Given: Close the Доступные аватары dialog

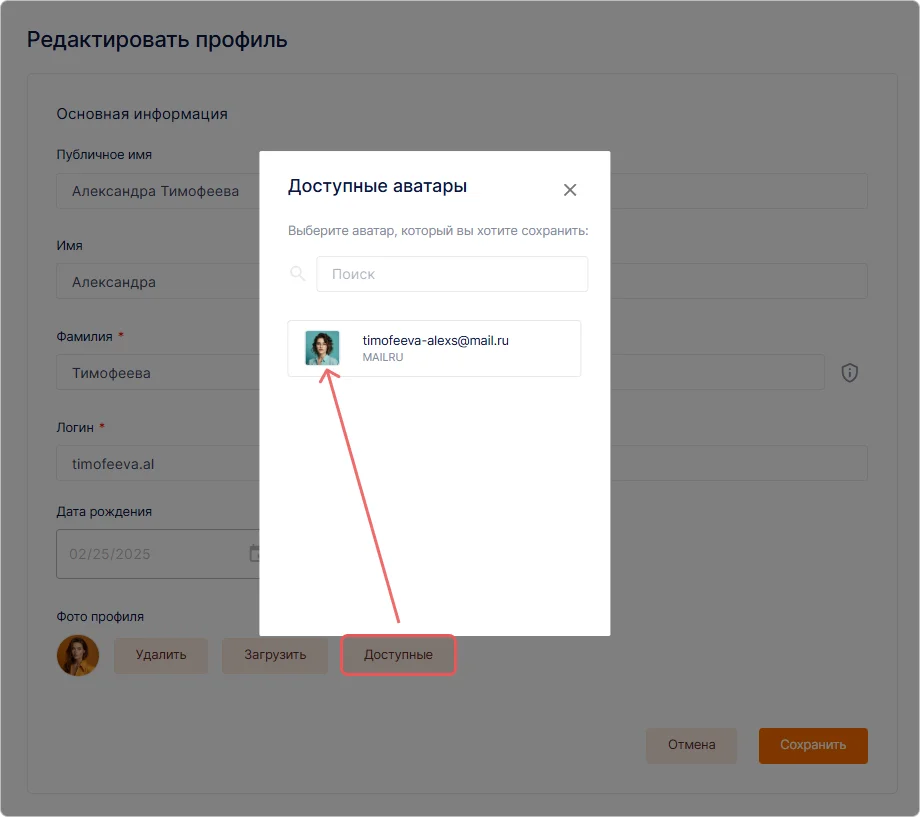Looking at the screenshot, I should pos(570,190).
